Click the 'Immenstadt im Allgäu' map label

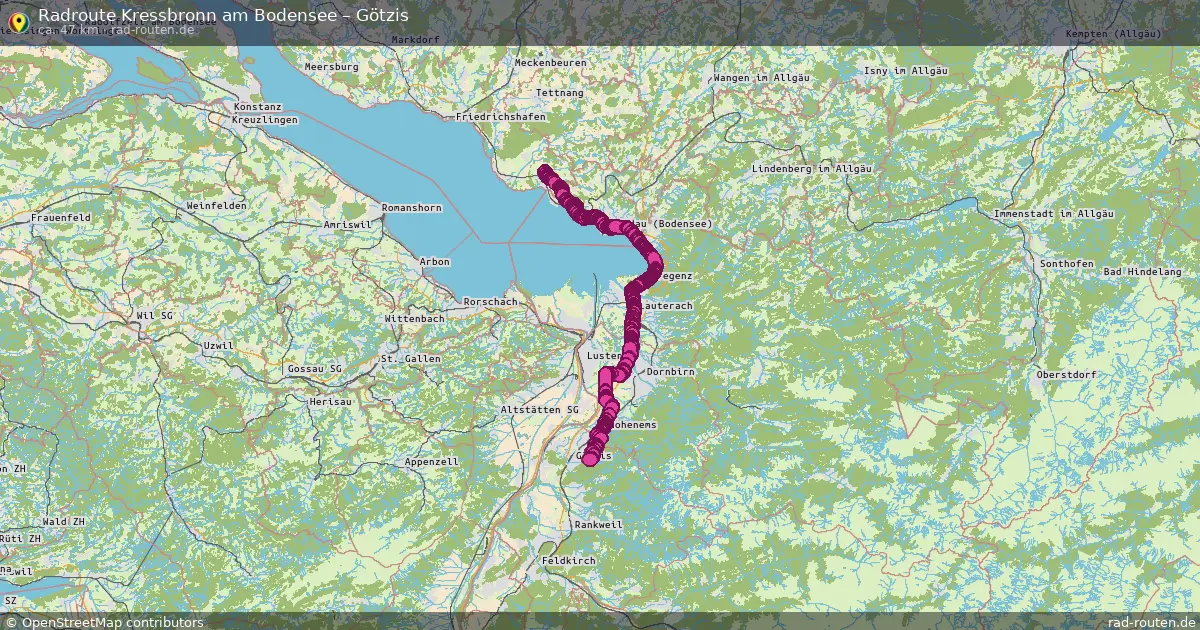pyautogui.click(x=1054, y=215)
